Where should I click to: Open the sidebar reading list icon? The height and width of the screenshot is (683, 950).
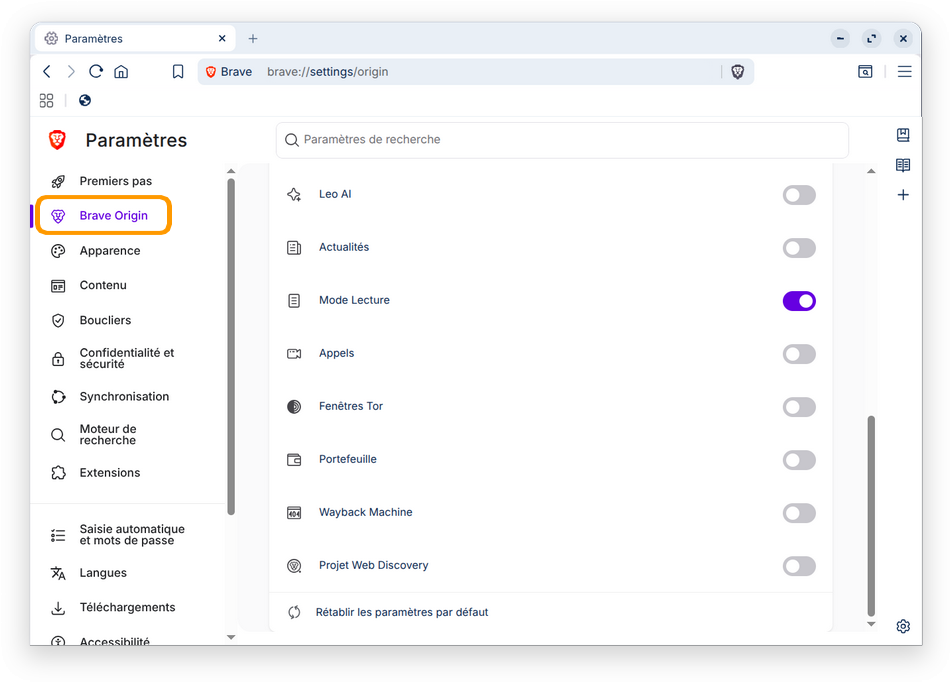click(903, 165)
